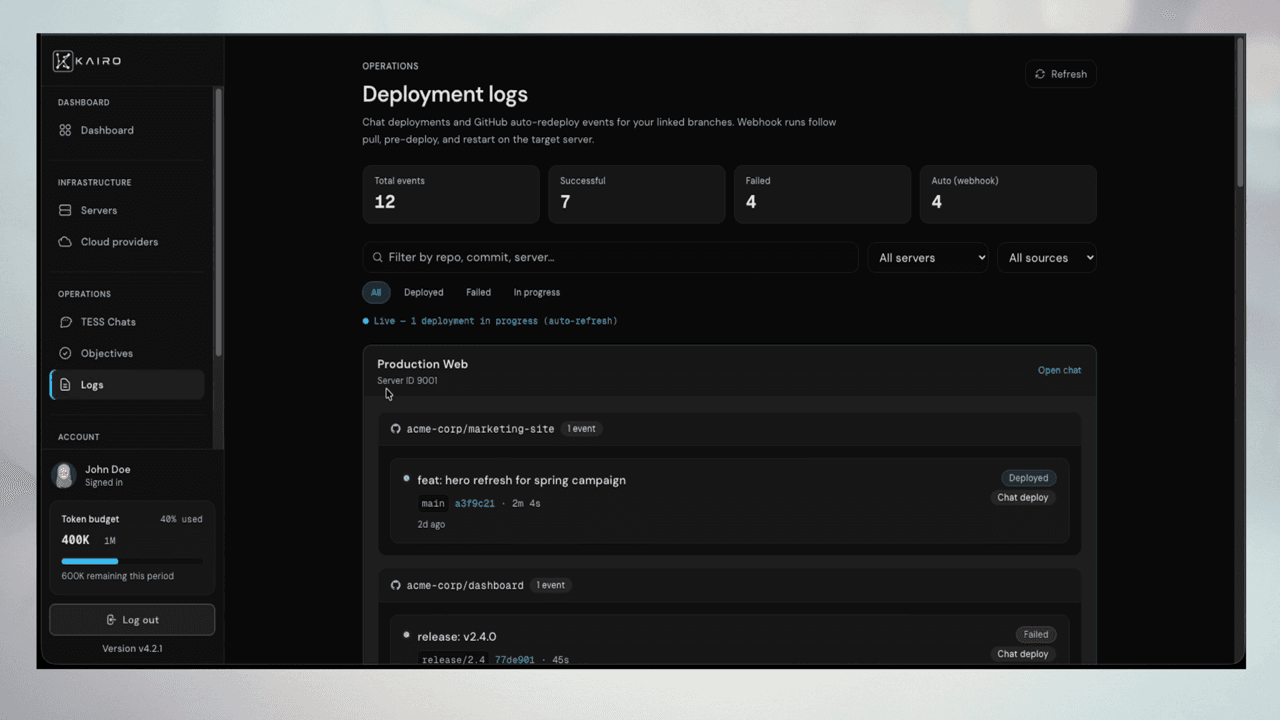Click the Kairo logo icon
Viewport: 1280px width, 720px height.
(63, 61)
